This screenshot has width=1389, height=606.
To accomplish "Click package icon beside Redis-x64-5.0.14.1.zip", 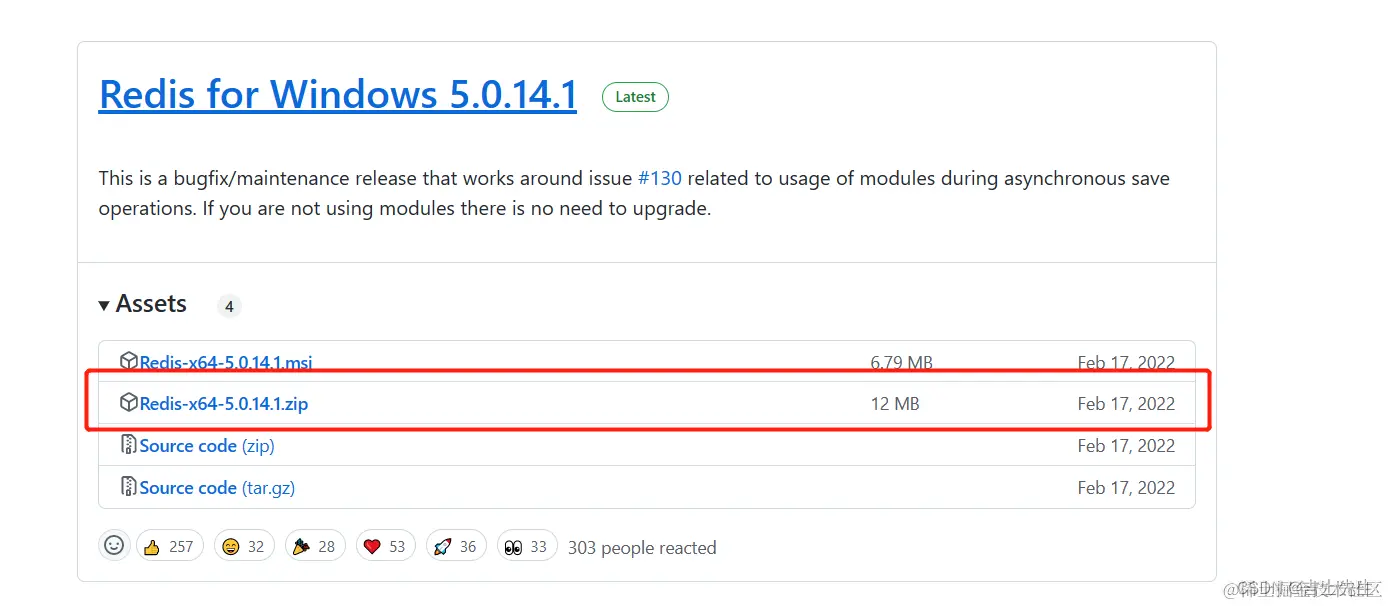I will 129,403.
